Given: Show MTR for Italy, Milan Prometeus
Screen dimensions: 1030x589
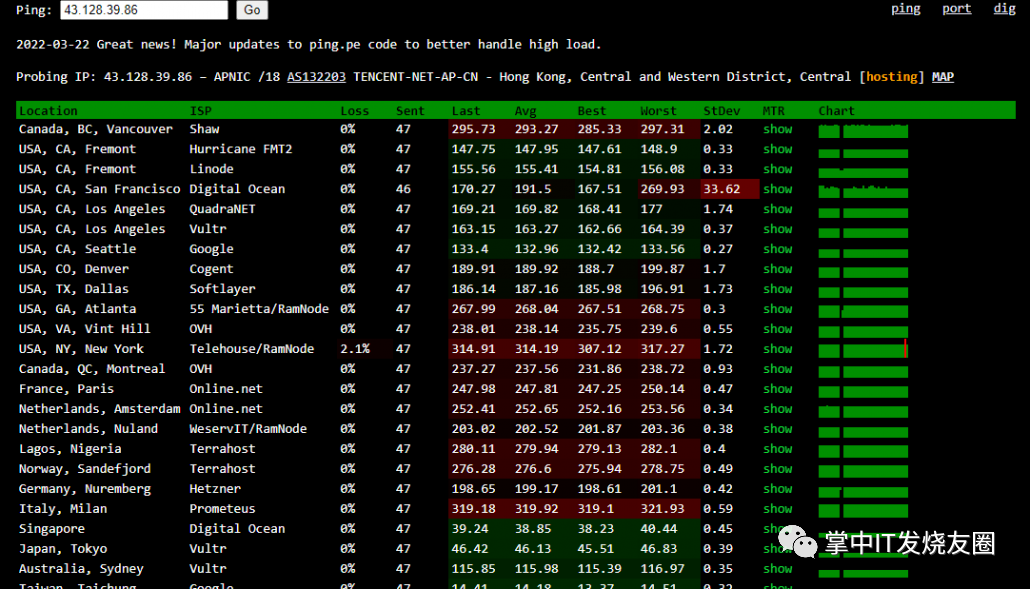Looking at the screenshot, I should click(x=777, y=509).
